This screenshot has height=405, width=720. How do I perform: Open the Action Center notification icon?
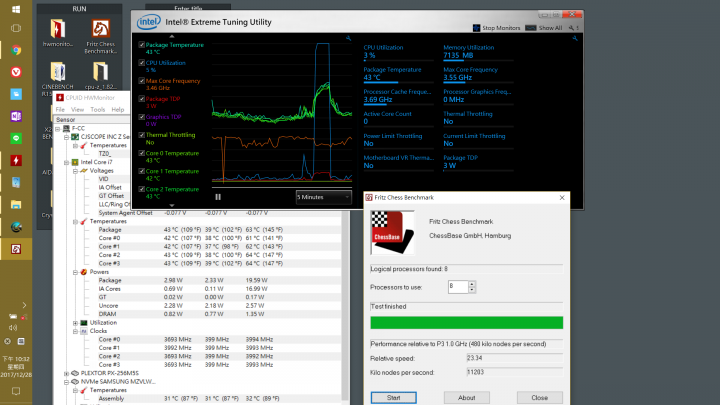[16, 391]
